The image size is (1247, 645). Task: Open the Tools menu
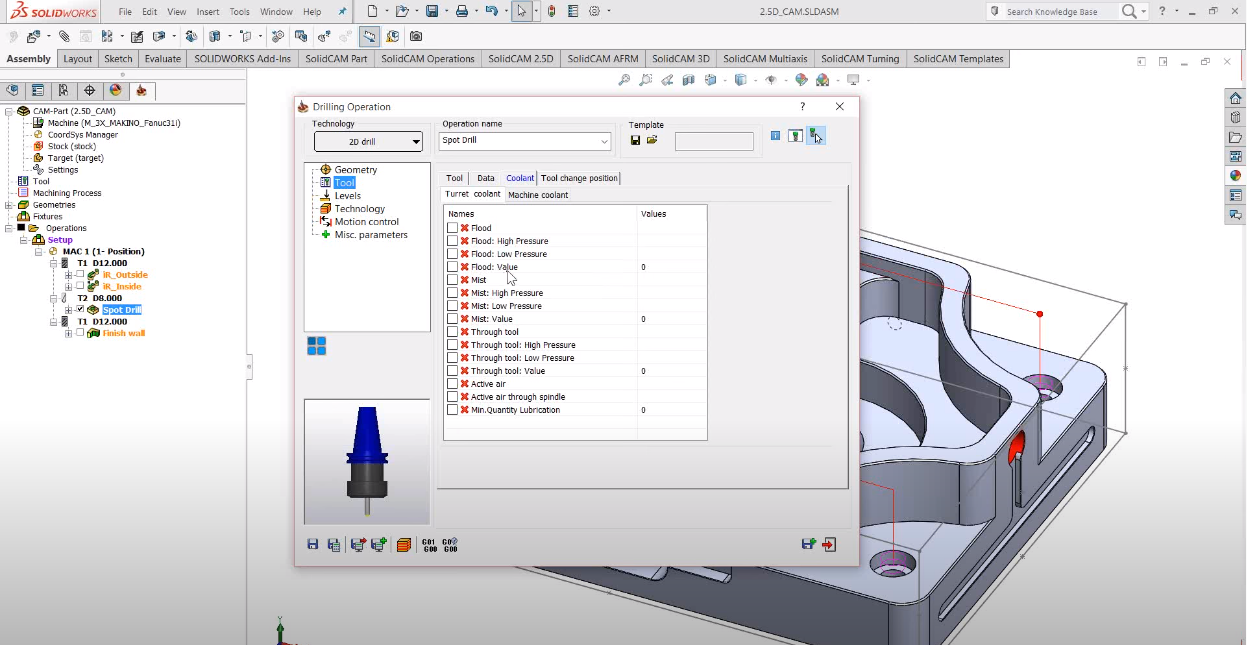point(239,12)
